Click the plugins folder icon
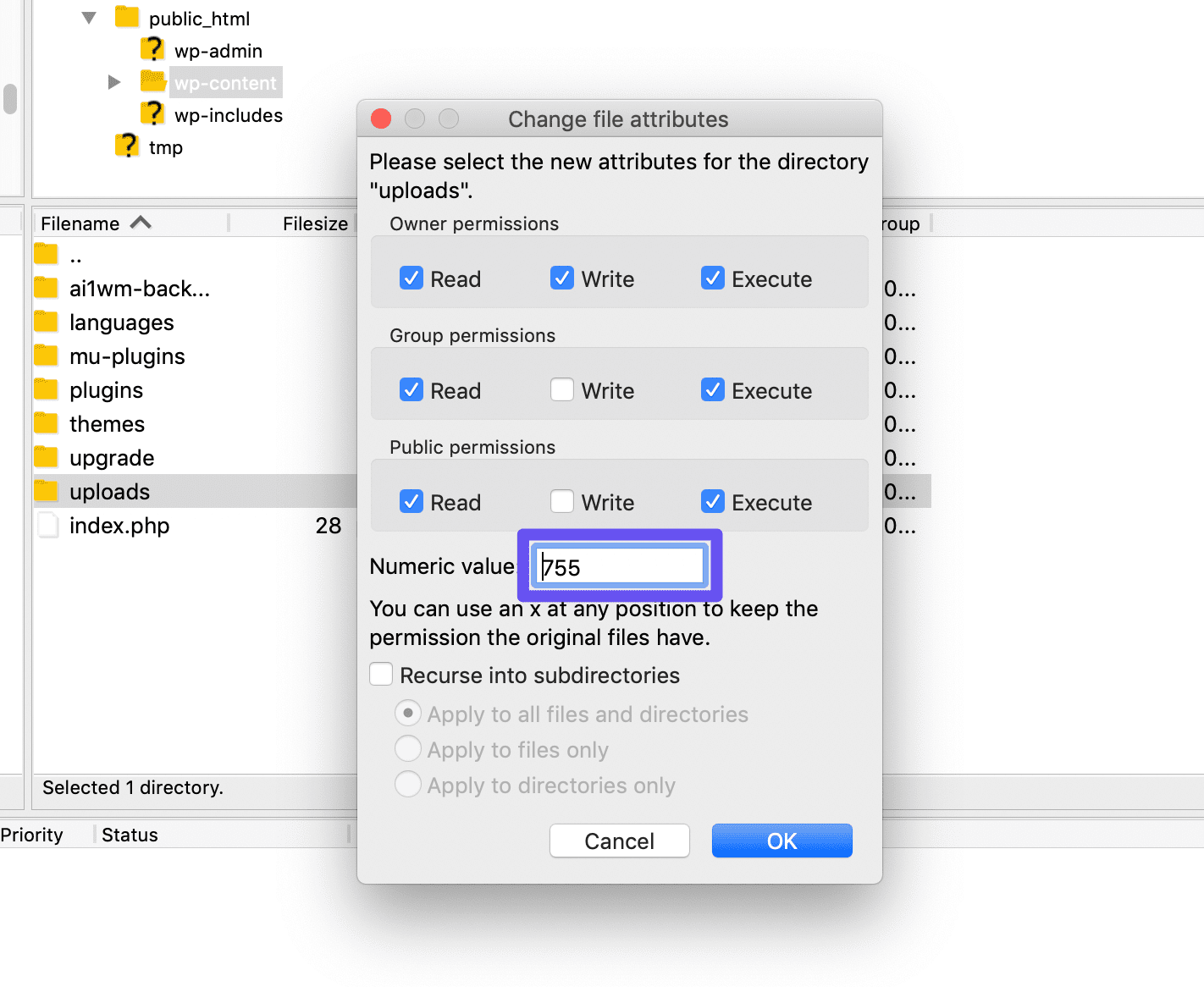Screen dimensions: 1204x987 46,389
